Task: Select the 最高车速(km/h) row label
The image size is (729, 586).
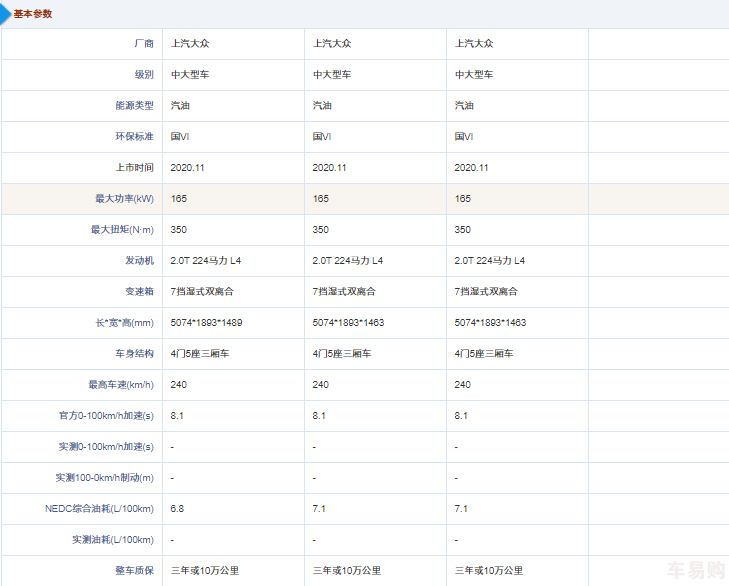Action: pos(121,385)
